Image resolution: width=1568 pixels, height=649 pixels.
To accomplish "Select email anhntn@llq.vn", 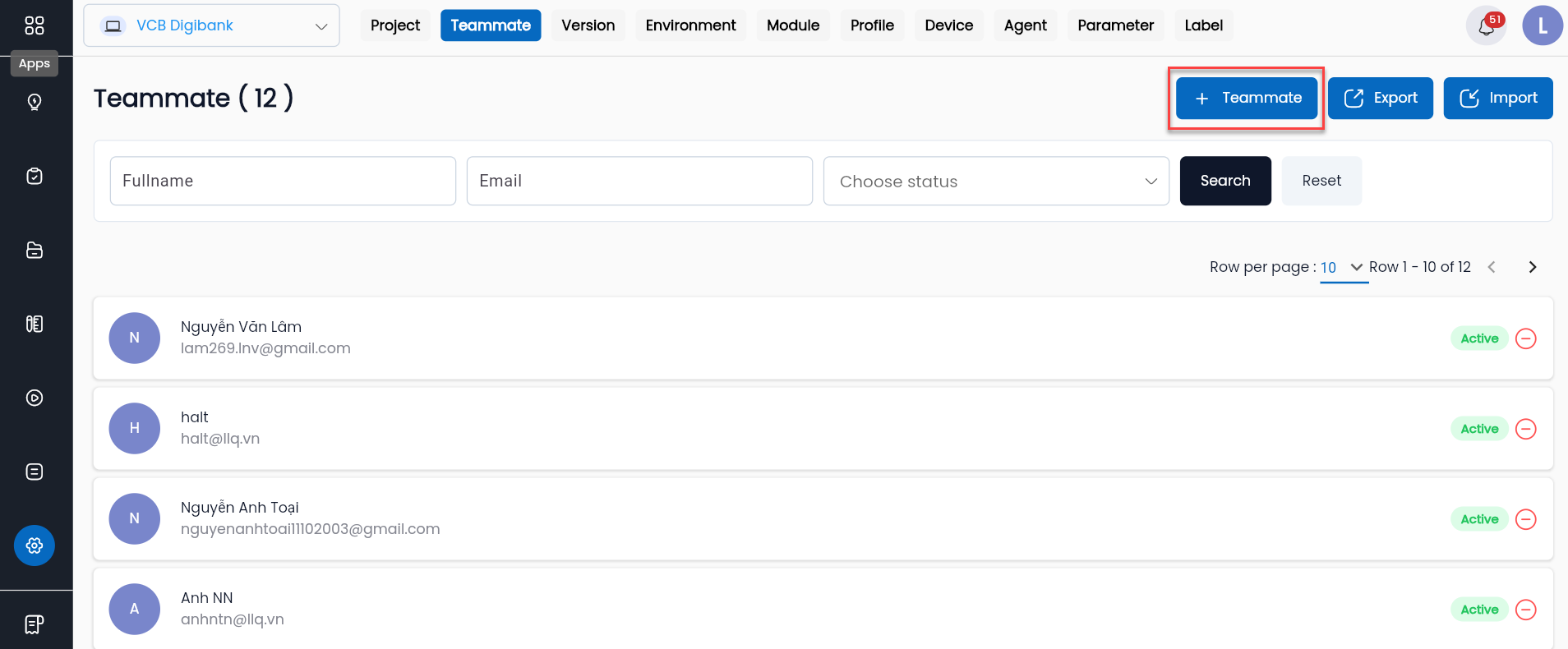I will (x=233, y=619).
